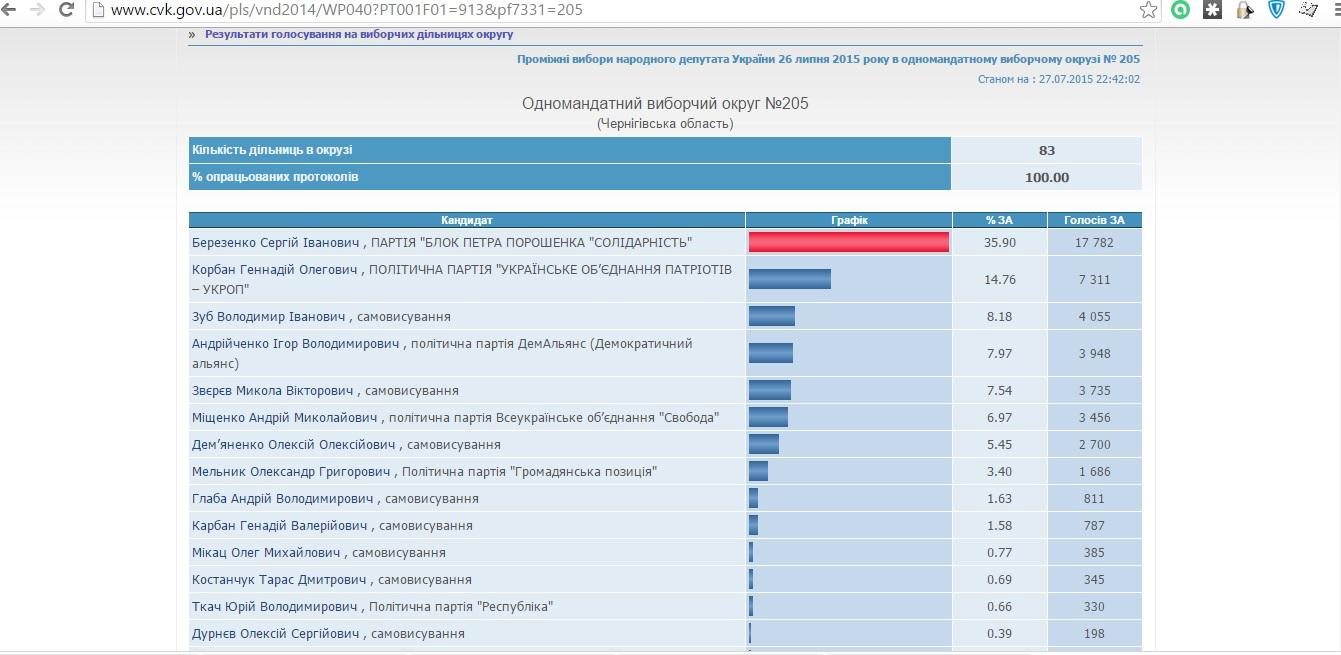Click the page info icon in address bar

(98, 10)
